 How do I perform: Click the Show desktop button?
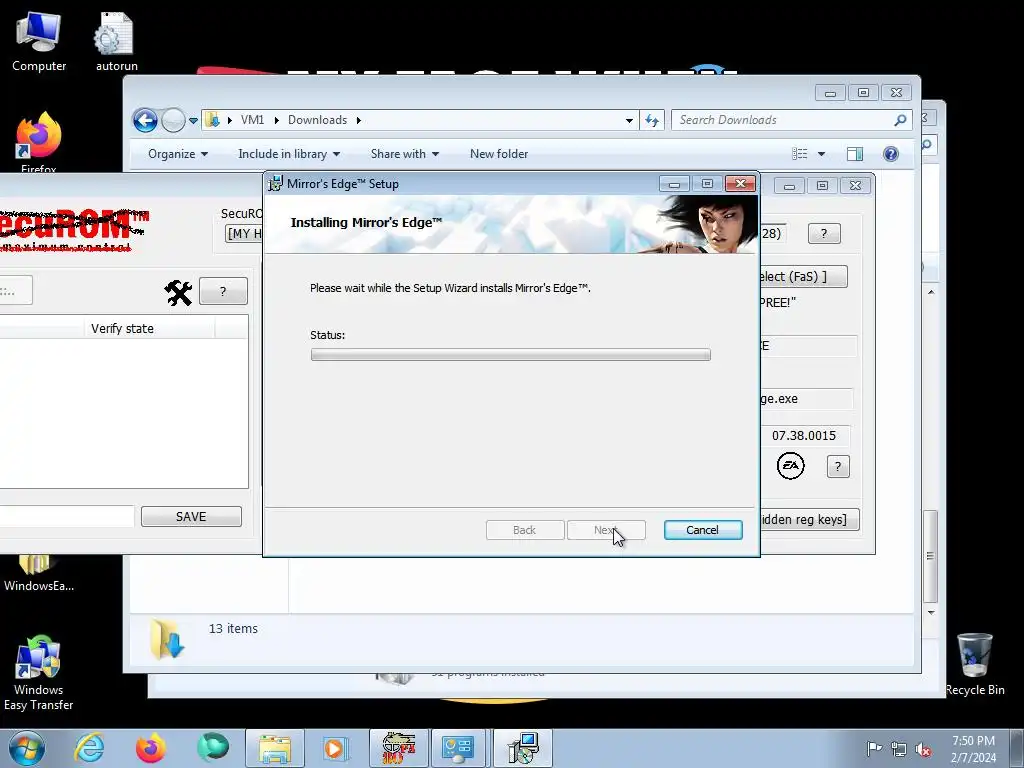(x=1017, y=748)
